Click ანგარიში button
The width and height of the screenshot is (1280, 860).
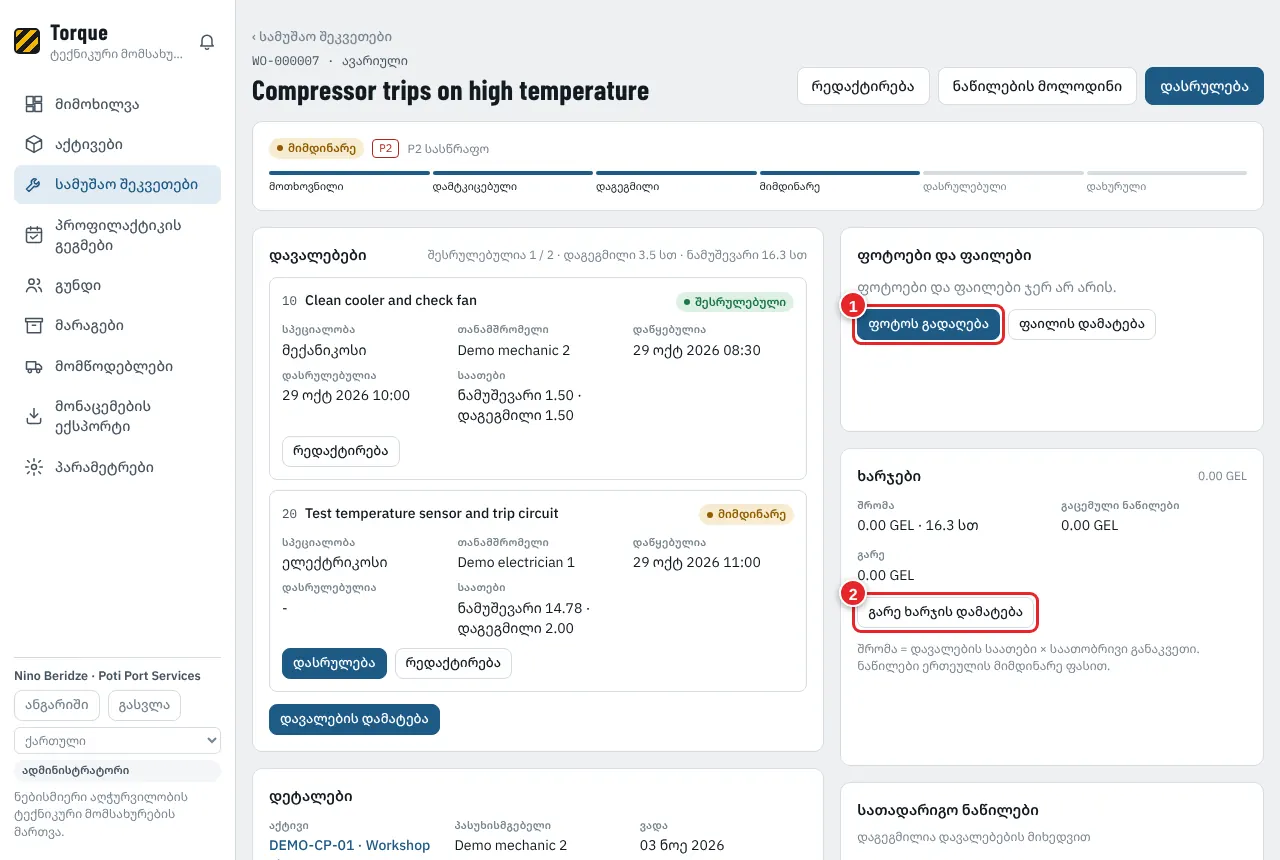point(57,704)
